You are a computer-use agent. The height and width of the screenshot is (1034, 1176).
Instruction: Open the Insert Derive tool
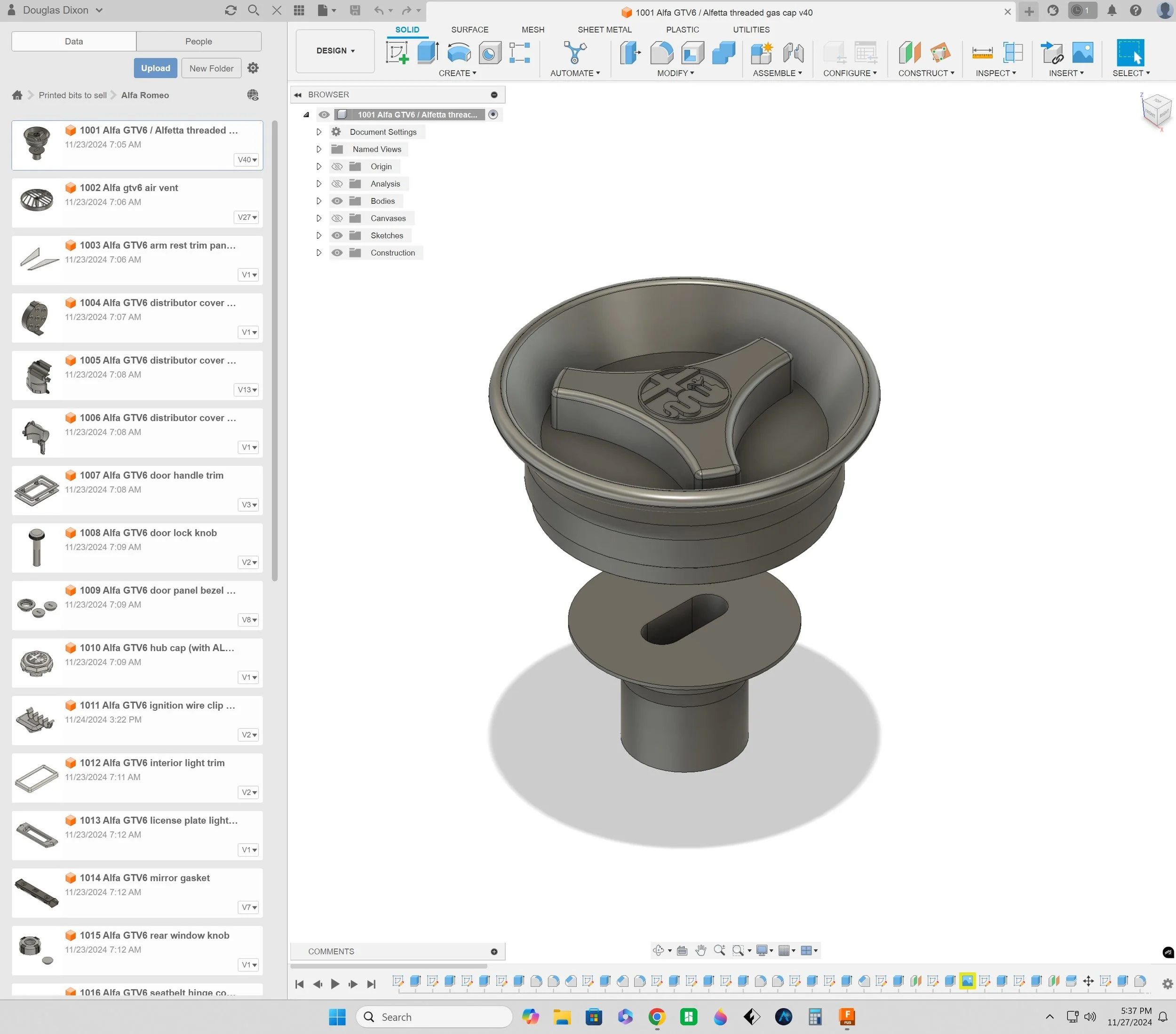[x=1052, y=53]
